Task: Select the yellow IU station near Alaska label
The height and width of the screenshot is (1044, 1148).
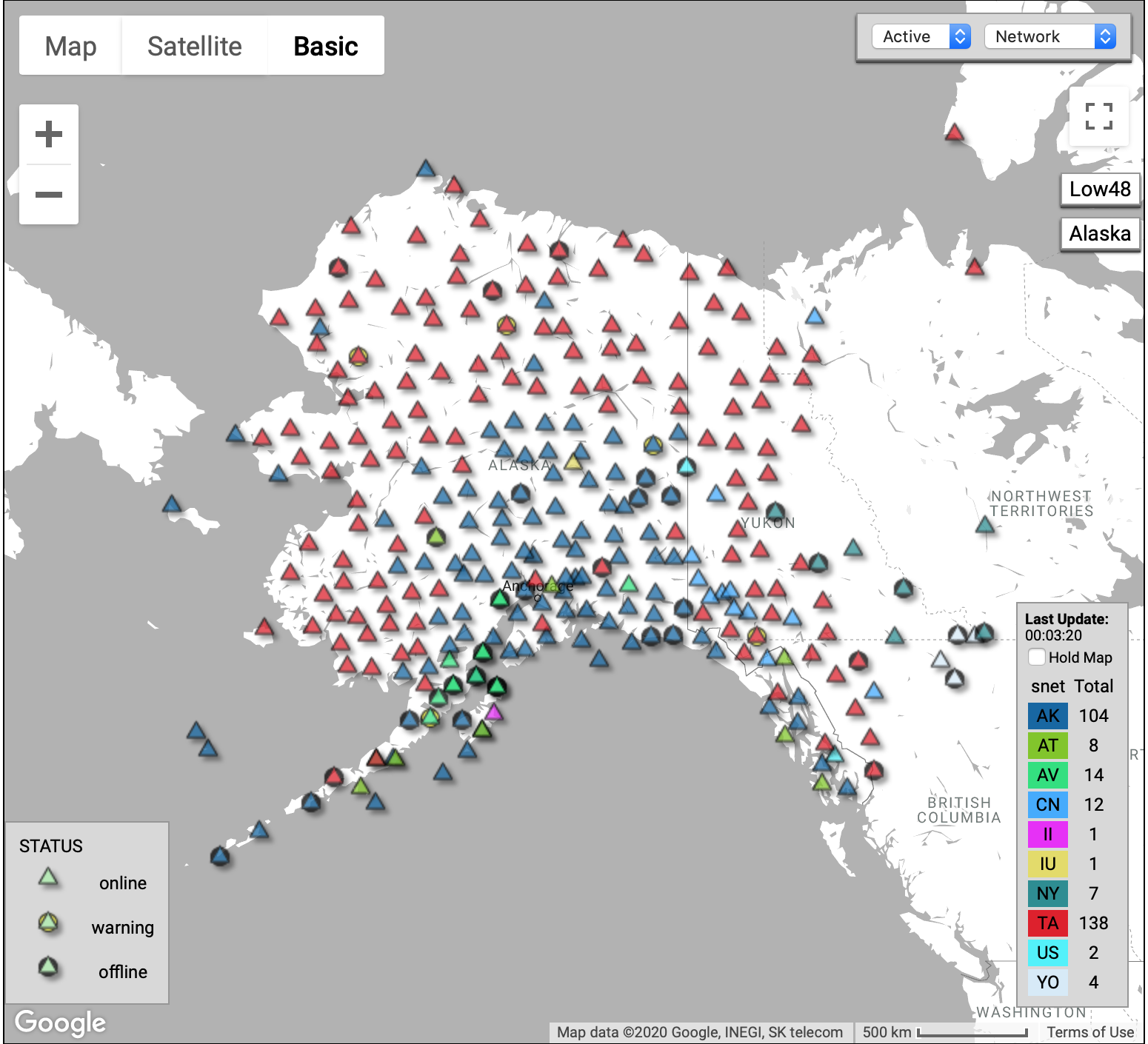Action: pos(573,462)
